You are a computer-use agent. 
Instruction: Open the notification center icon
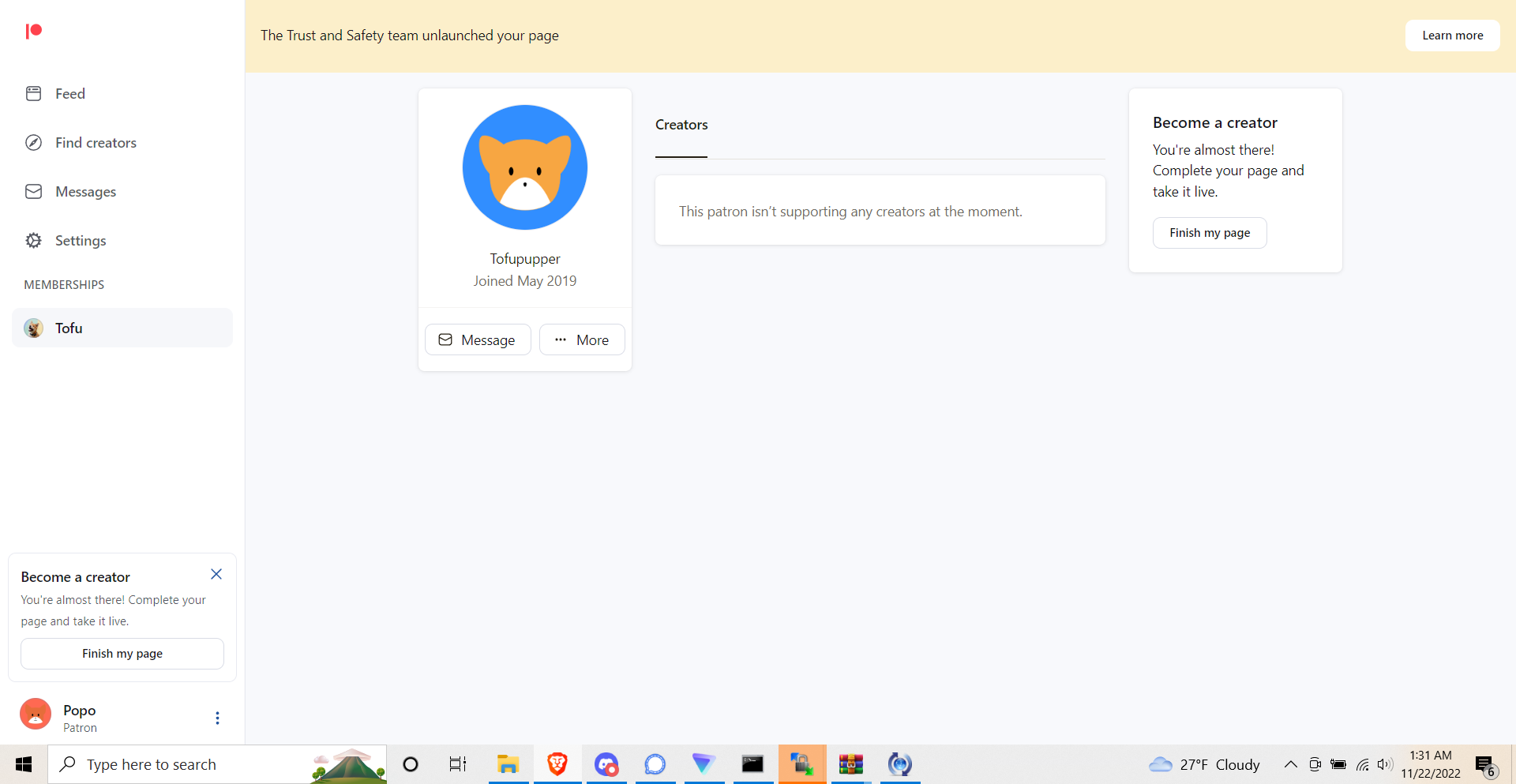click(1485, 765)
